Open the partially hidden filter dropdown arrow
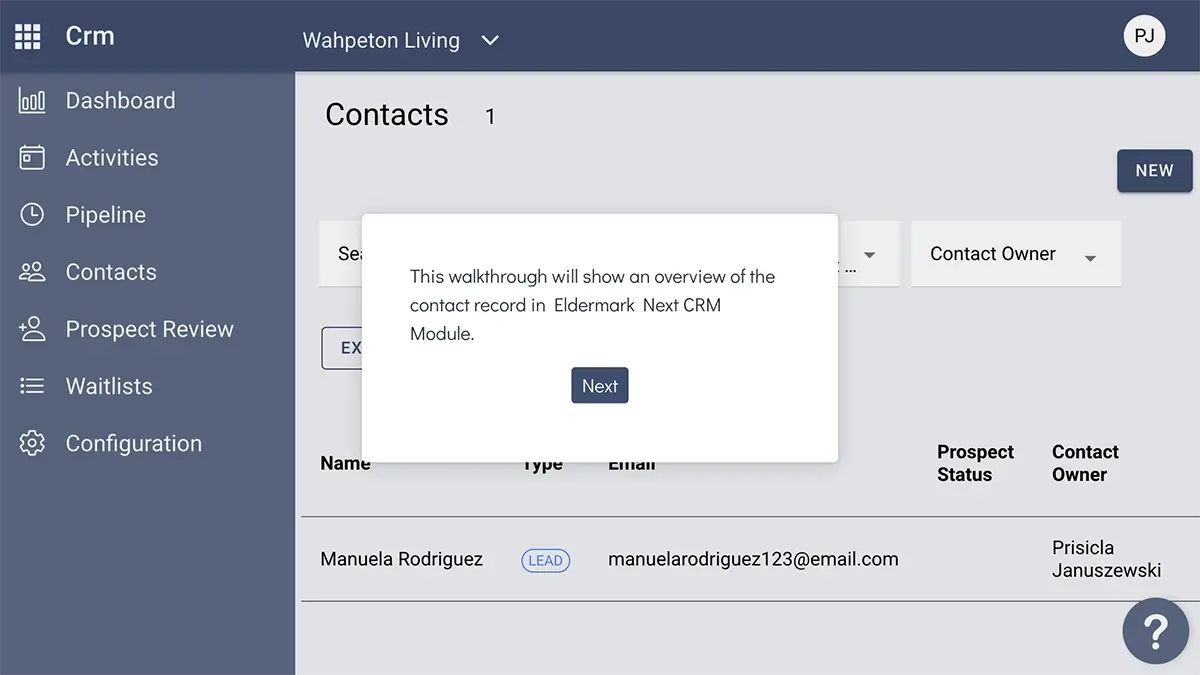This screenshot has height=675, width=1200. [x=869, y=255]
